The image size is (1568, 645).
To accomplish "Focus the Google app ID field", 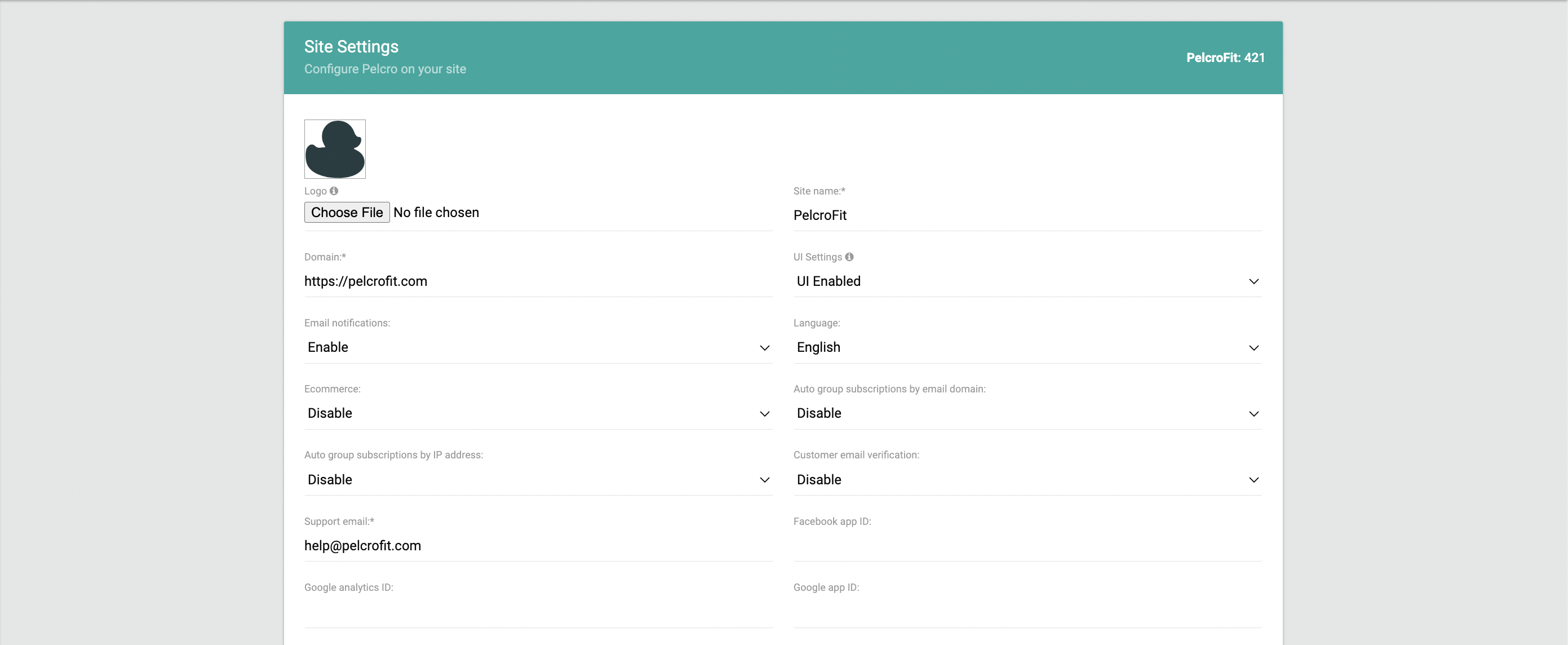I will pos(1027,612).
